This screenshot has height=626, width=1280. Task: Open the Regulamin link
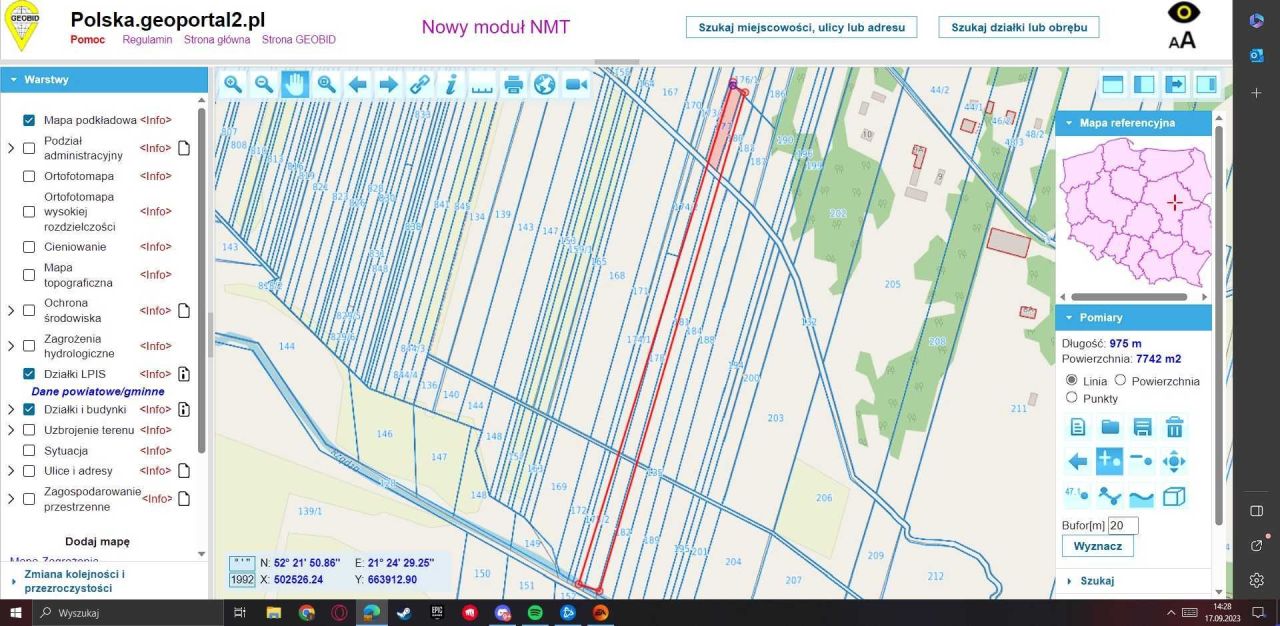click(148, 40)
